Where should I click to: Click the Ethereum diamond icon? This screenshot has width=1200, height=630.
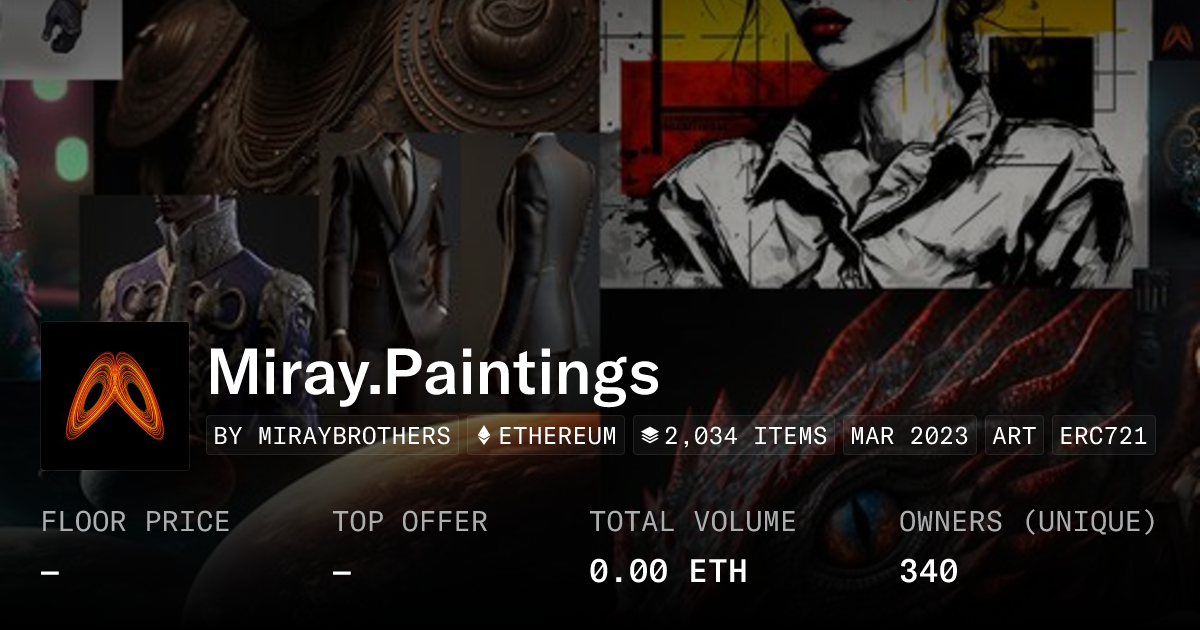484,436
